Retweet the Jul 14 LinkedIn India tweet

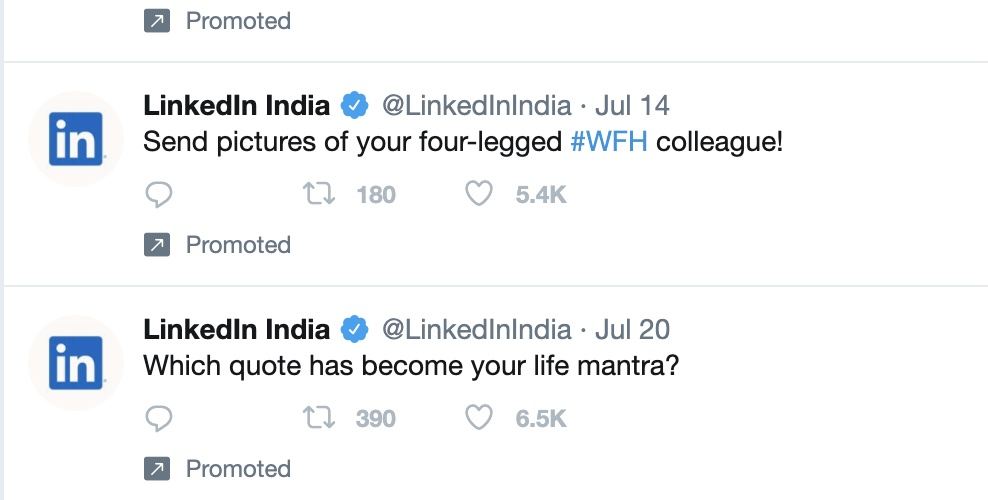pyautogui.click(x=318, y=194)
